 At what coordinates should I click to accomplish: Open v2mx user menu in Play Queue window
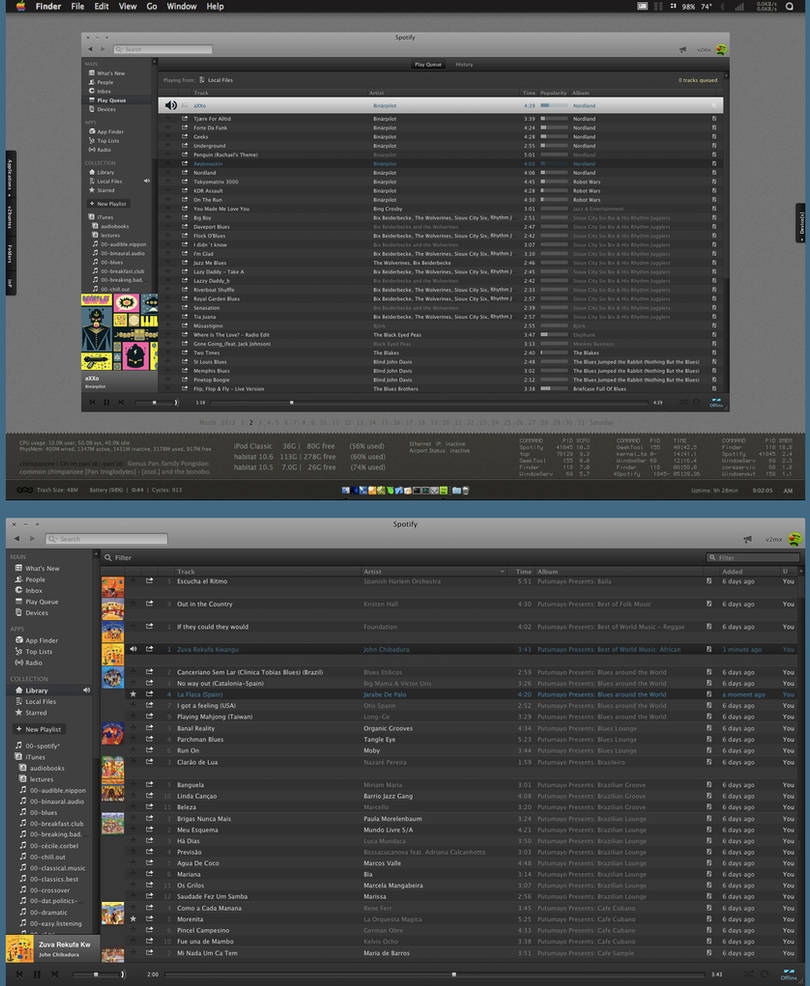coord(704,49)
